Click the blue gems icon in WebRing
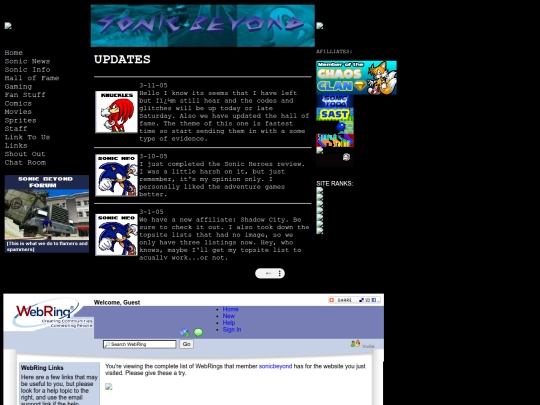Image resolution: width=540 pixels, height=405 pixels. (x=185, y=332)
